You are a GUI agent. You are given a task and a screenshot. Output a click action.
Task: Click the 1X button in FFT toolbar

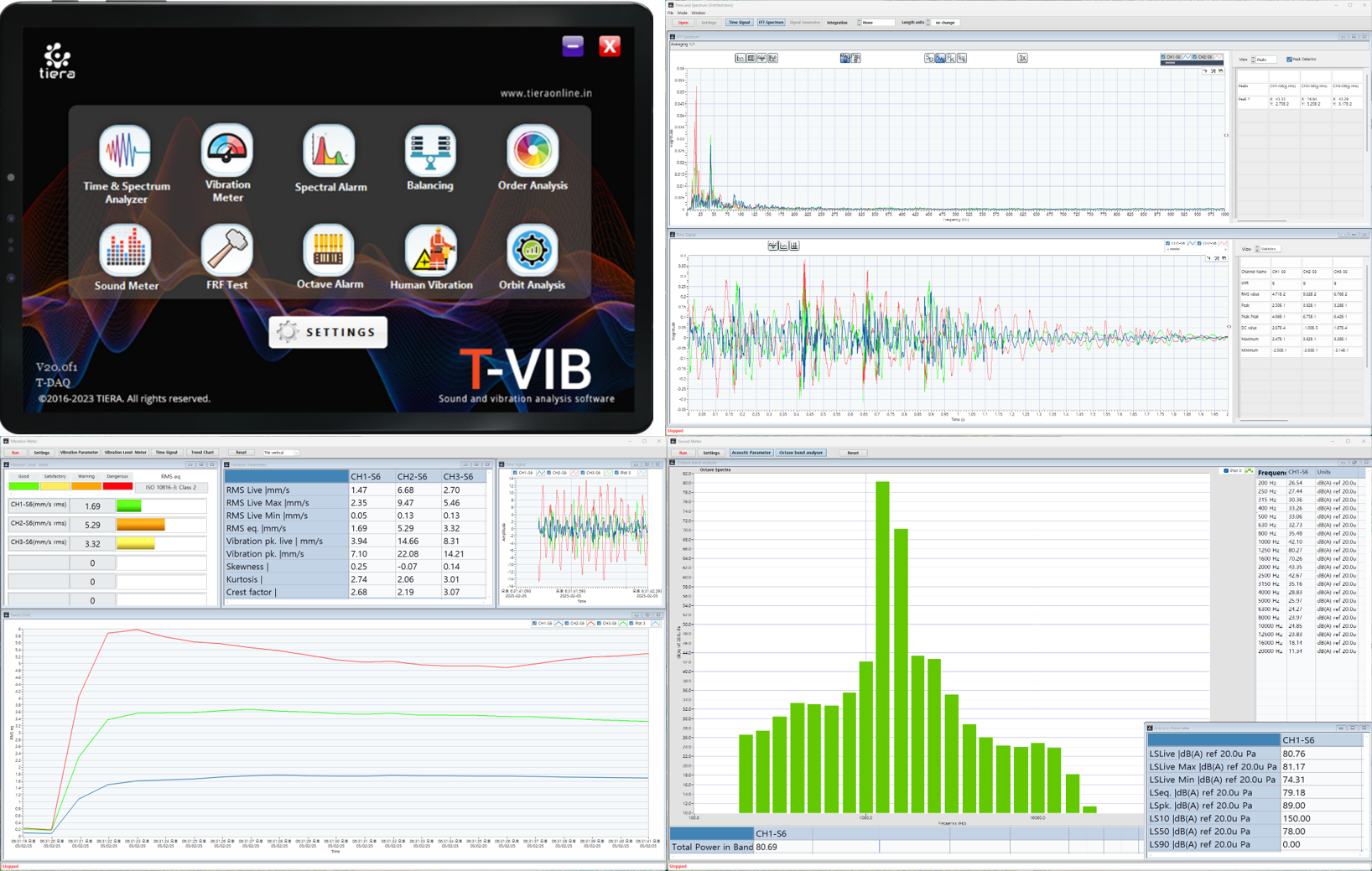pyautogui.click(x=1022, y=58)
